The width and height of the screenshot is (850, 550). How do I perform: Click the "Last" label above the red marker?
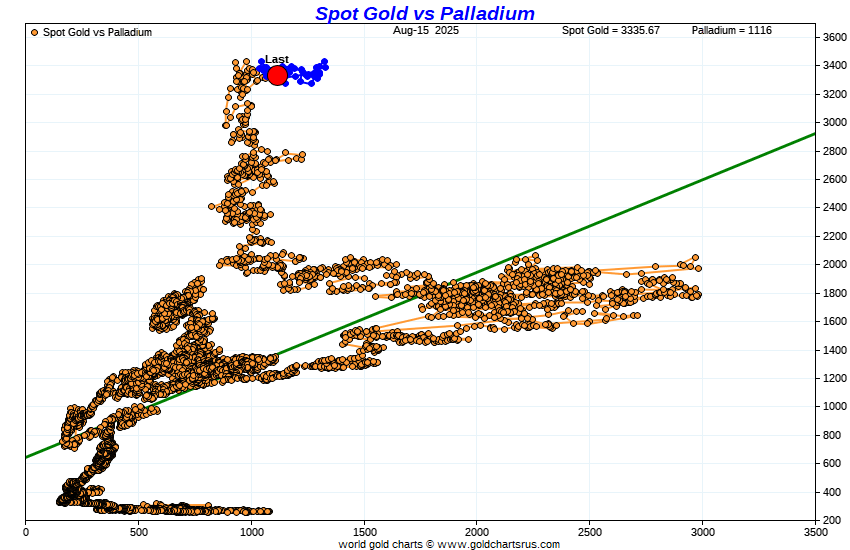tap(277, 59)
